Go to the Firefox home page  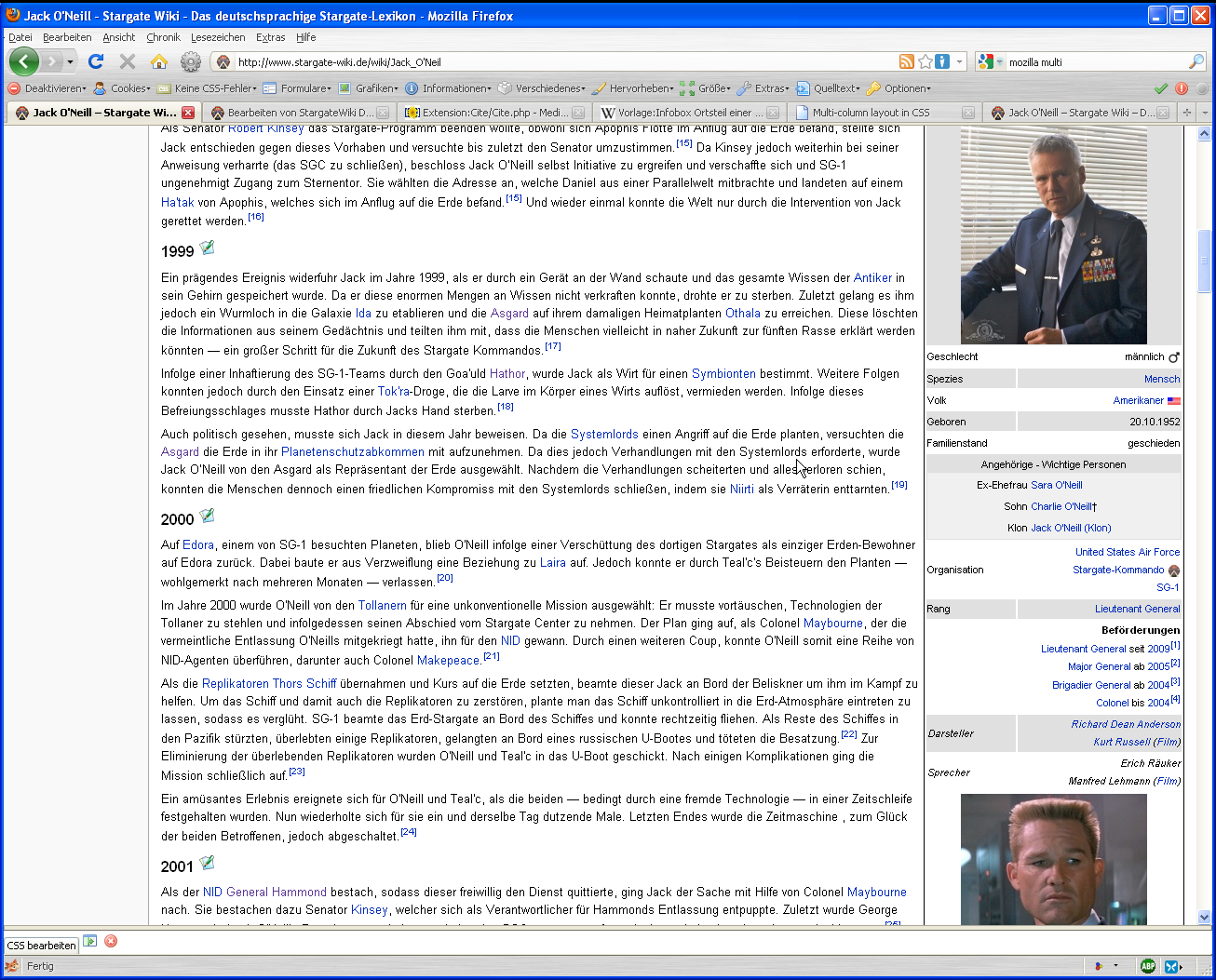point(159,61)
